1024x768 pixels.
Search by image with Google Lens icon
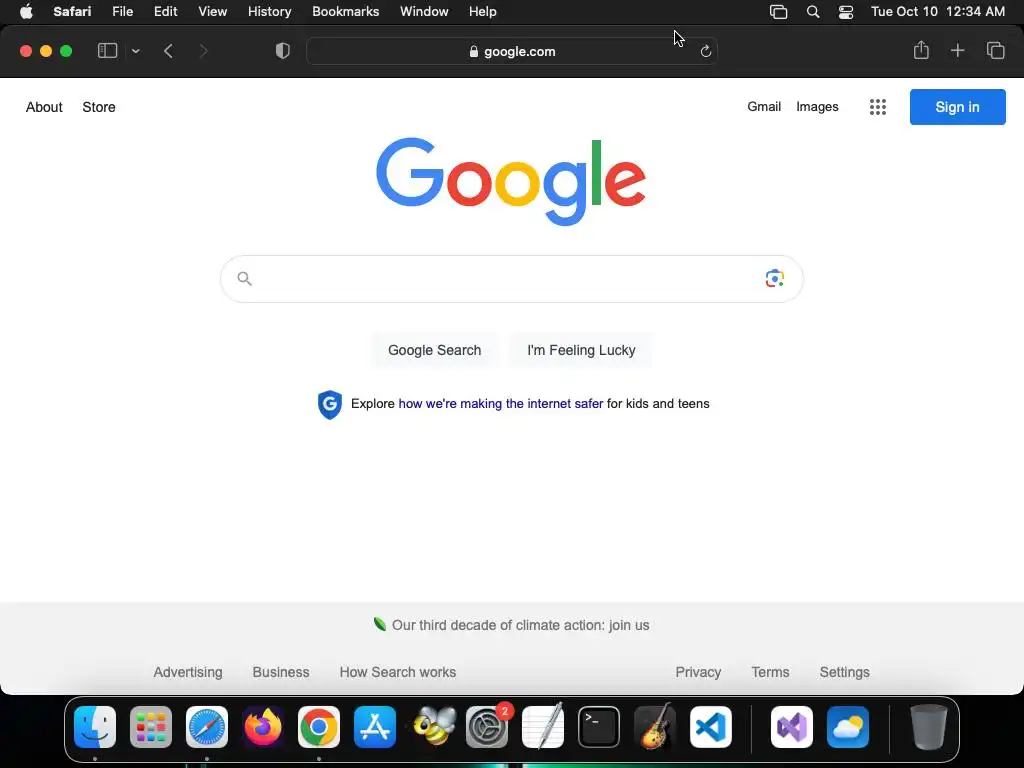[x=775, y=278]
